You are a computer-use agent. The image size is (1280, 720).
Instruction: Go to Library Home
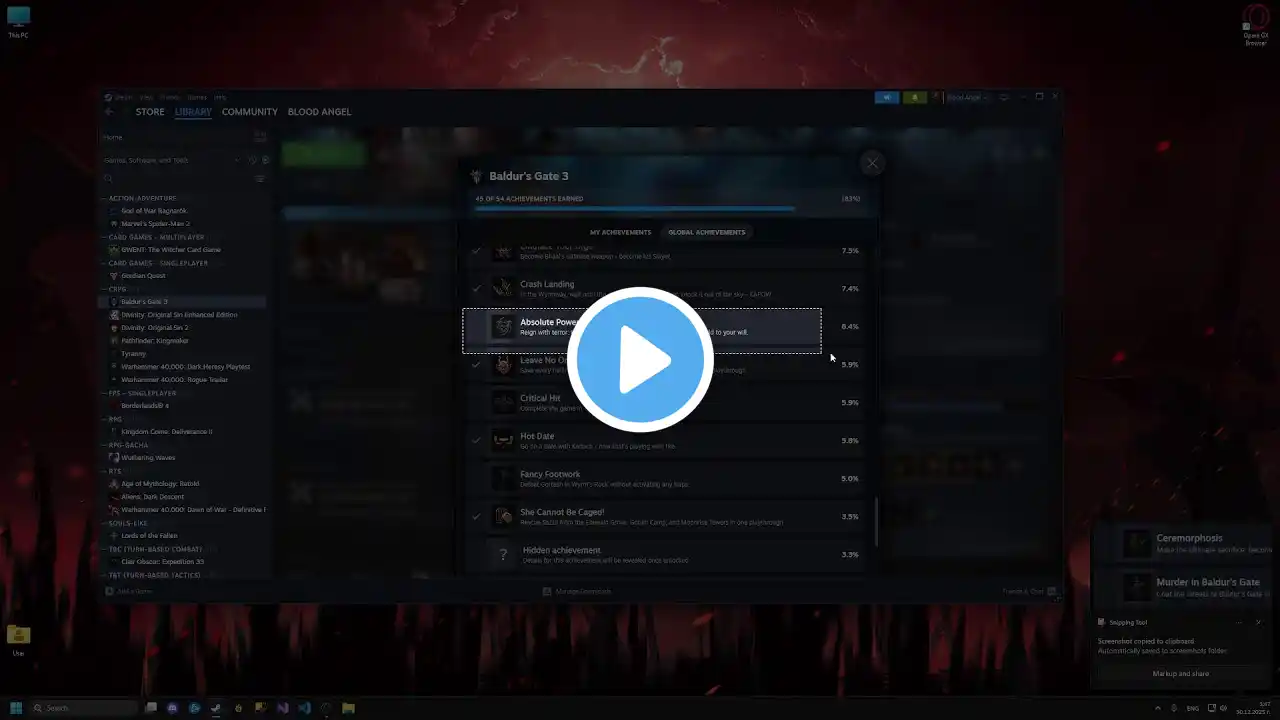(x=113, y=137)
